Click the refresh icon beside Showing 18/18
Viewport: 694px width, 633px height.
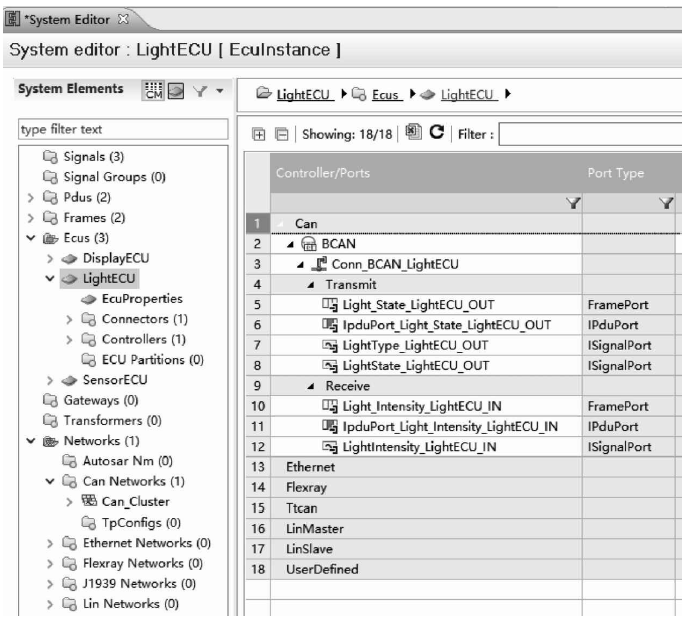tap(437, 131)
